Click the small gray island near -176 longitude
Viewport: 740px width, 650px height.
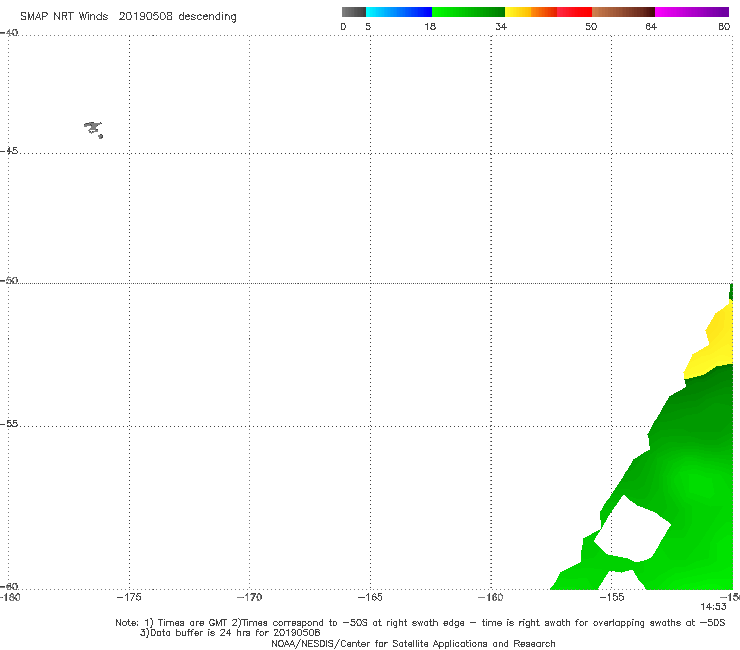tap(93, 129)
